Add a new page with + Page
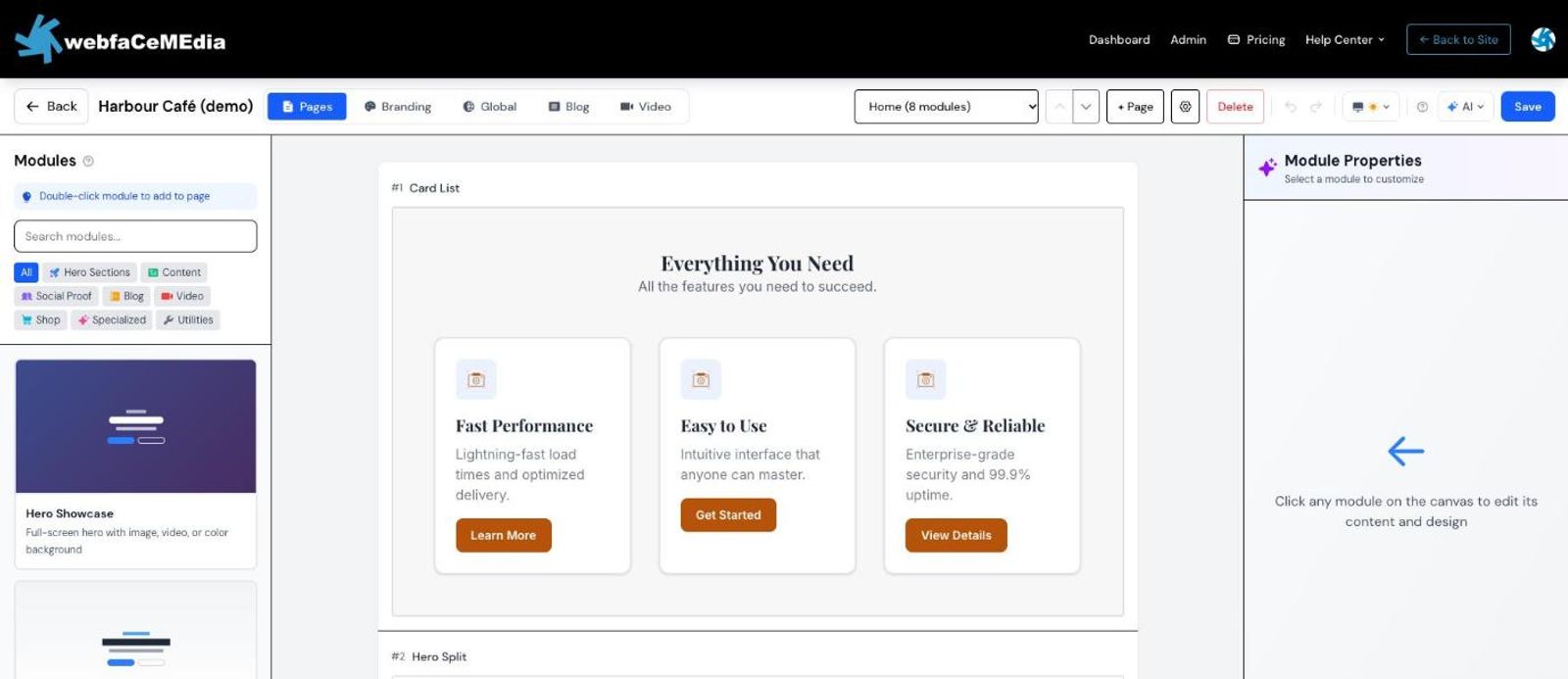This screenshot has width=1568, height=679. 1135,106
